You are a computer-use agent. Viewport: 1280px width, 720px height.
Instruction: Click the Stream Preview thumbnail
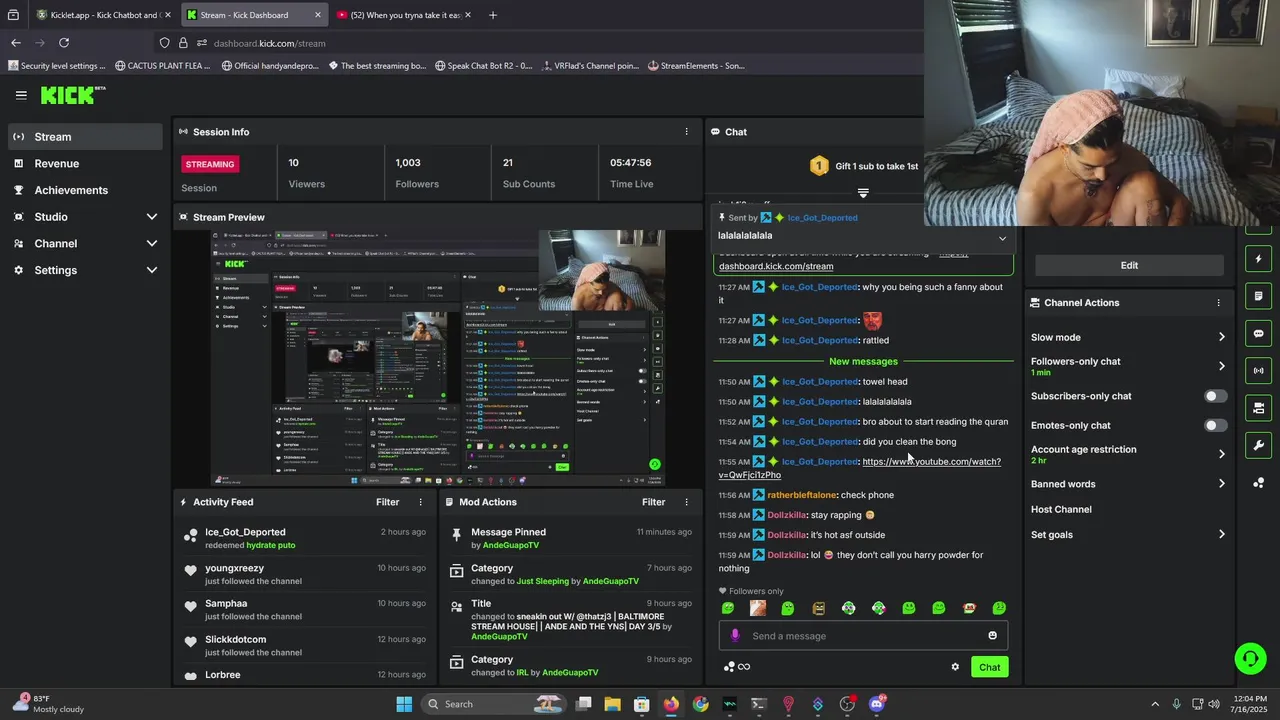click(x=438, y=359)
